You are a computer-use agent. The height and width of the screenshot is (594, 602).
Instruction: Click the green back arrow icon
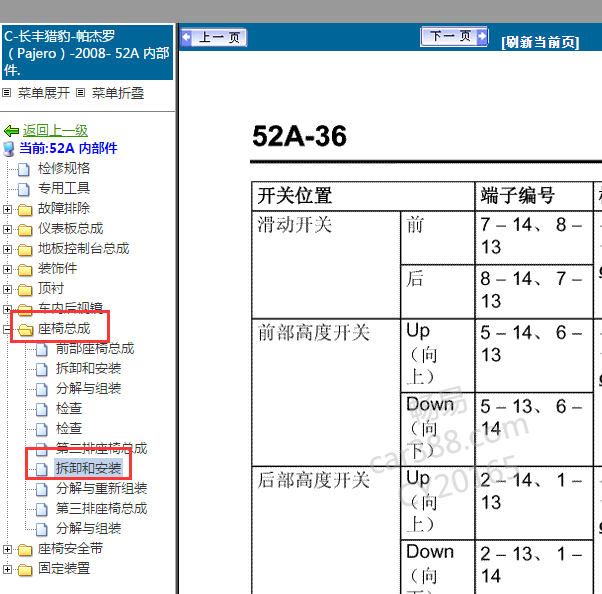pos(12,131)
